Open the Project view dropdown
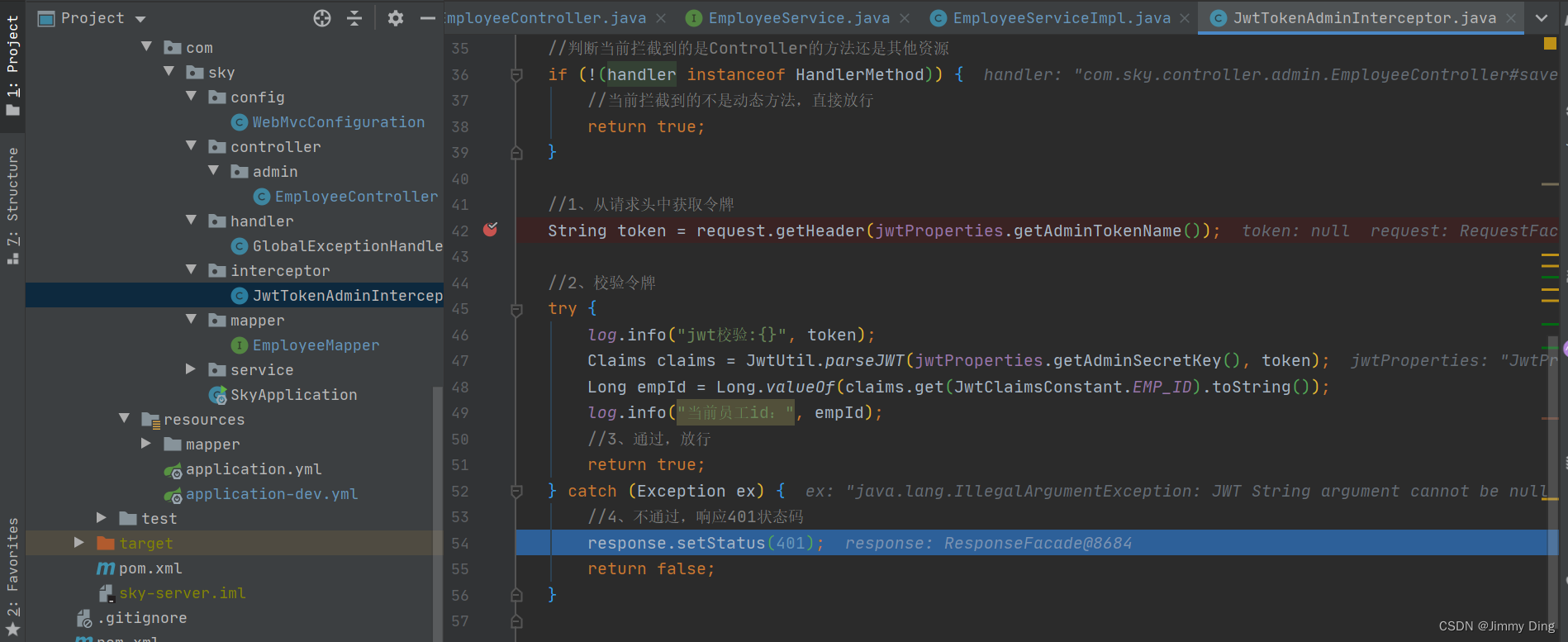The image size is (1568, 642). (x=140, y=19)
